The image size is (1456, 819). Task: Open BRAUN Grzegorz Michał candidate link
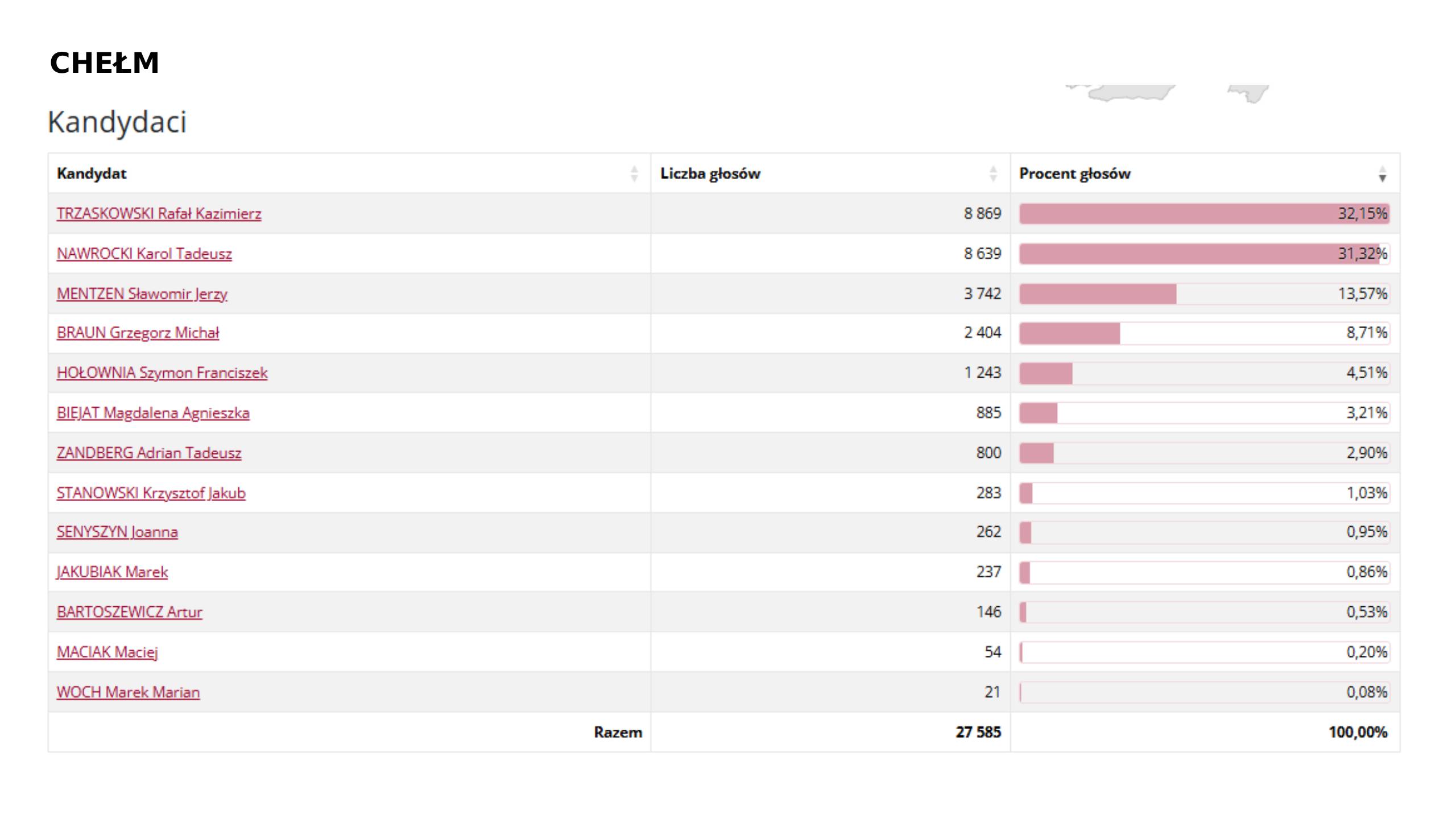[x=138, y=333]
